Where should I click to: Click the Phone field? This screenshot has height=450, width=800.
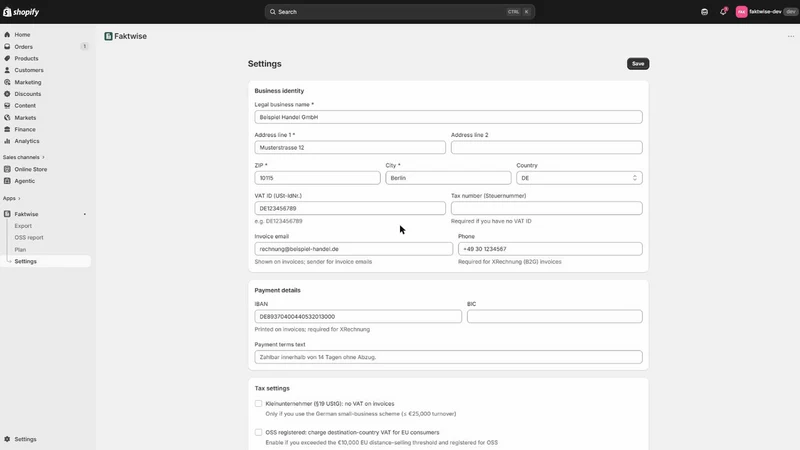[x=550, y=249]
